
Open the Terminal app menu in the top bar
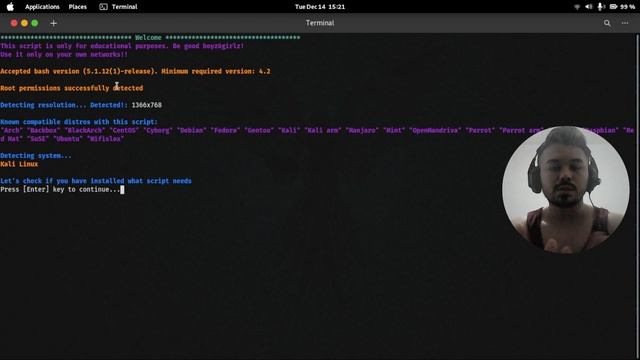pos(118,7)
